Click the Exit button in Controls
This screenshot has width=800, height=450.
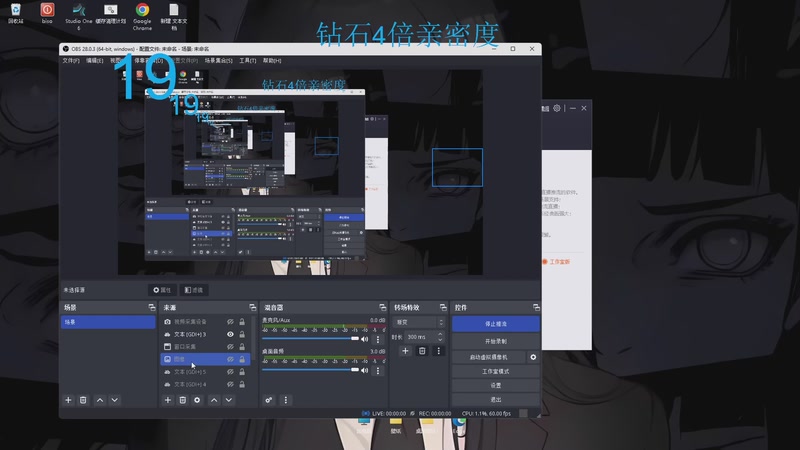coord(495,399)
